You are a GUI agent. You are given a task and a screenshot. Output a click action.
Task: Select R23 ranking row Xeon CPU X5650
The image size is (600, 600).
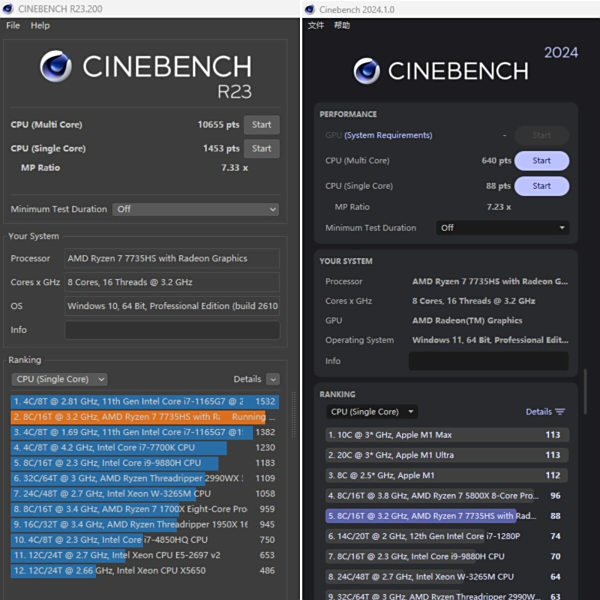pyautogui.click(x=143, y=571)
